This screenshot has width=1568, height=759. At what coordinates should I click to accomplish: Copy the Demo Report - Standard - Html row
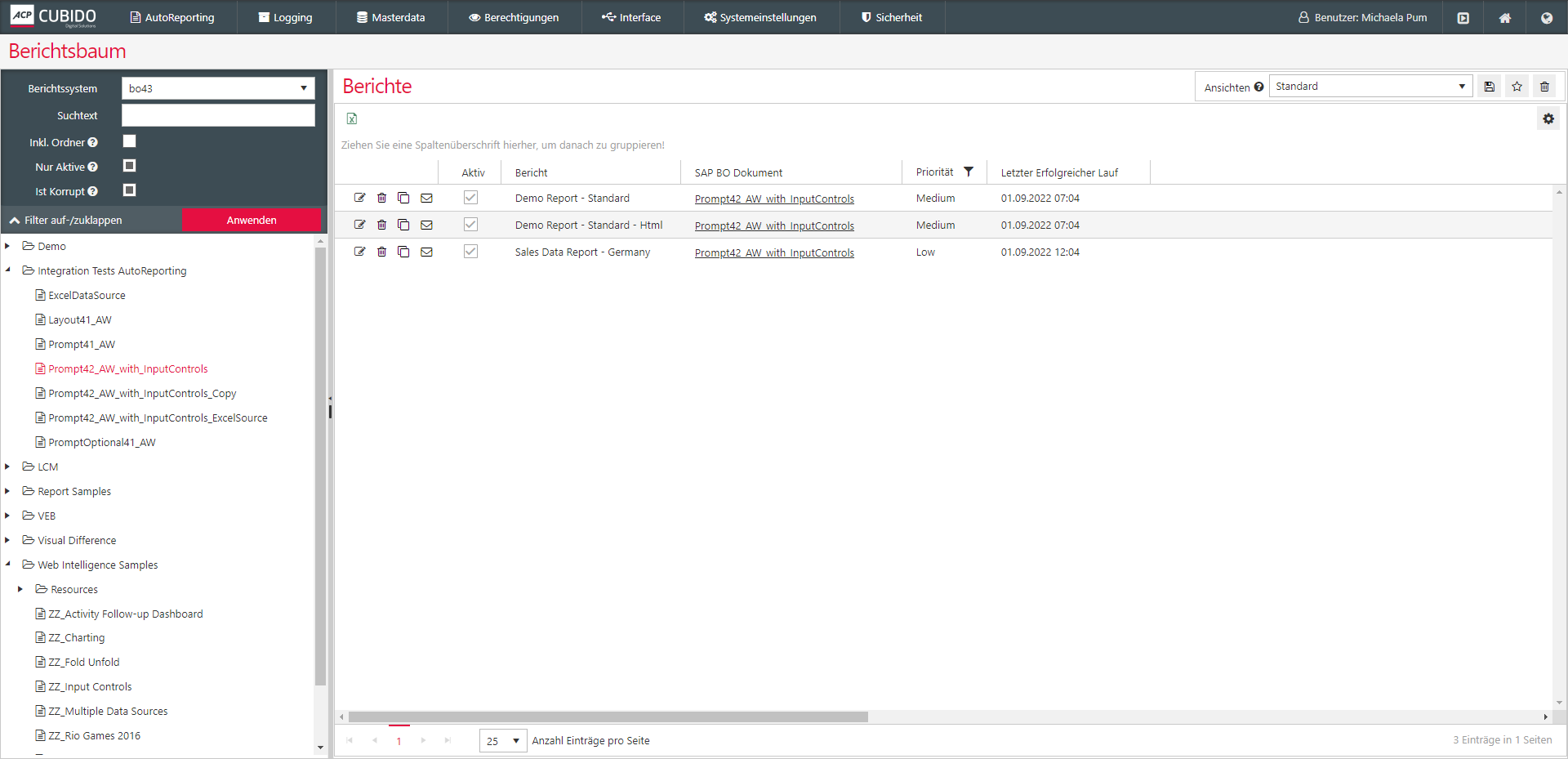(403, 225)
